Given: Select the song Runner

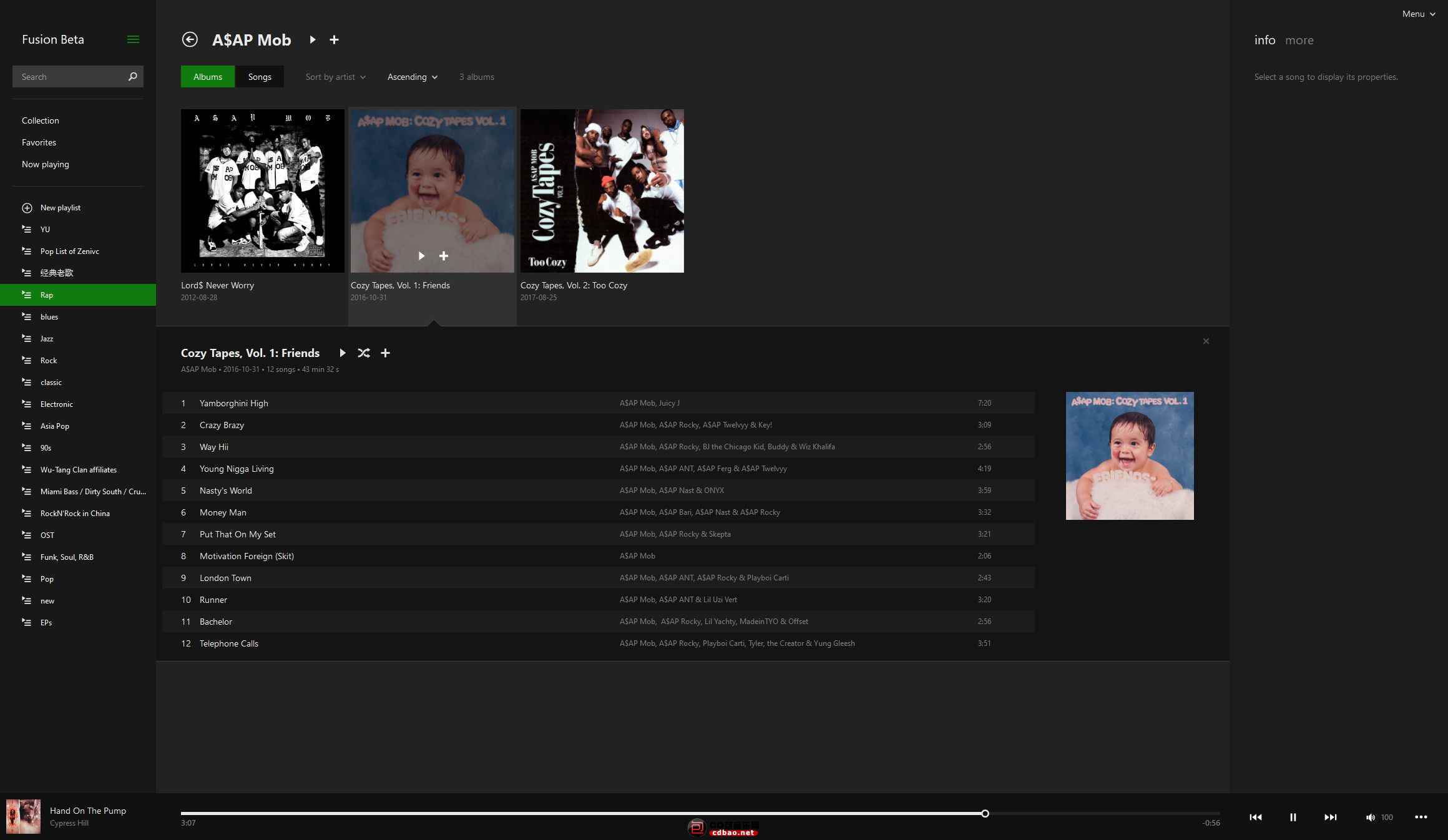Looking at the screenshot, I should tap(599, 600).
